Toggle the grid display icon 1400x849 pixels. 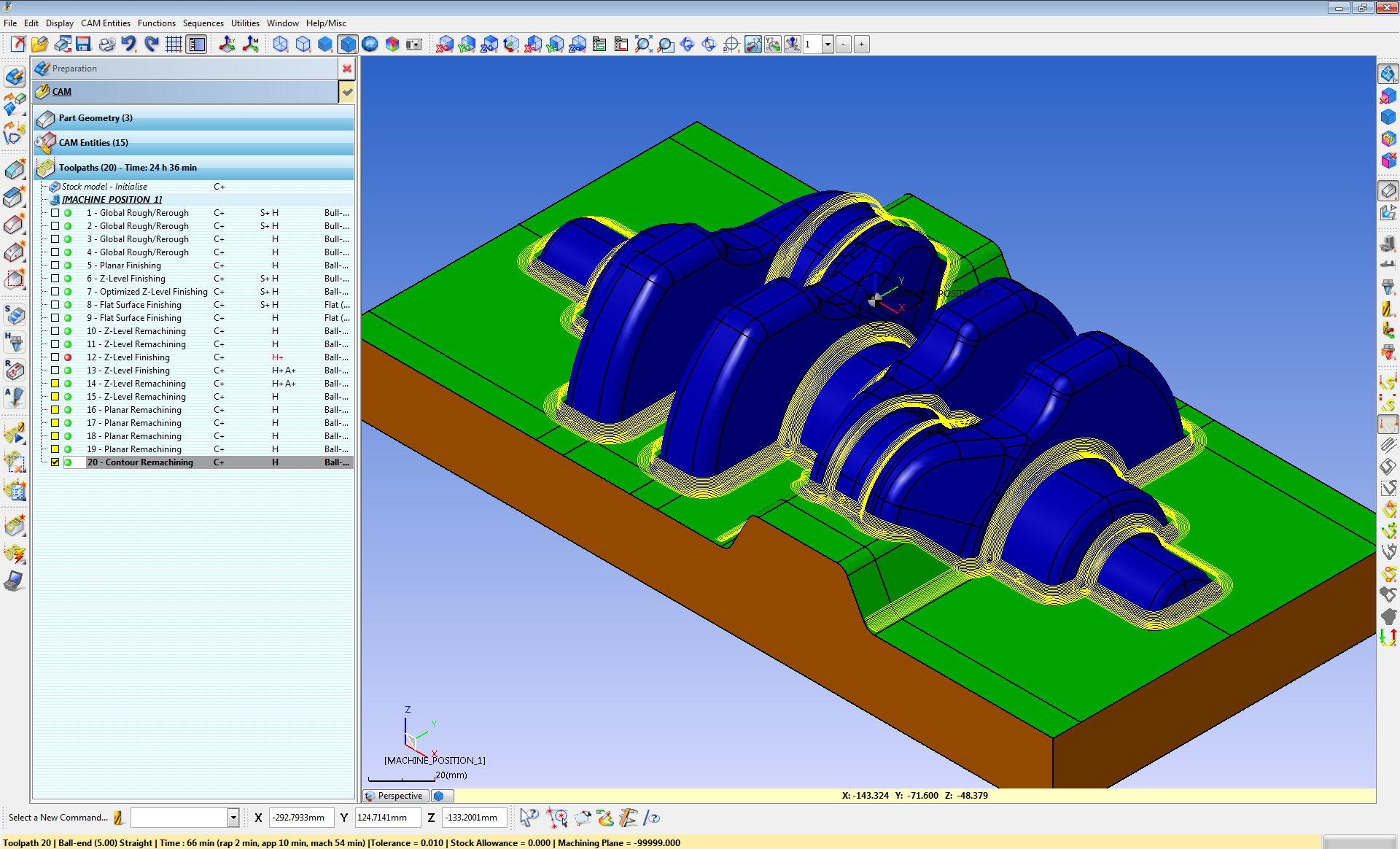[x=174, y=44]
